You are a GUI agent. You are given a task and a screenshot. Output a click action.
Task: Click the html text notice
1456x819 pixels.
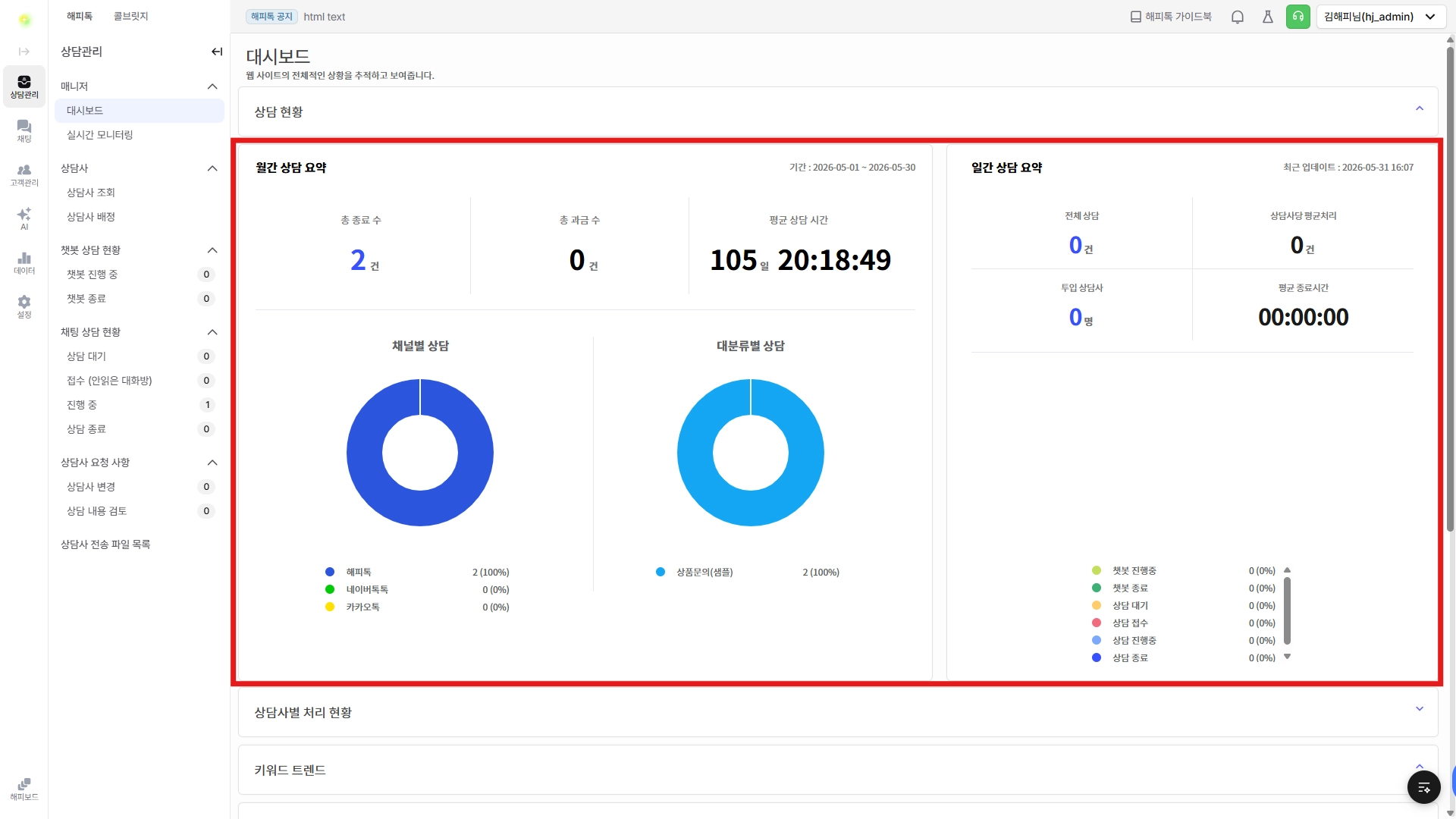pyautogui.click(x=325, y=17)
